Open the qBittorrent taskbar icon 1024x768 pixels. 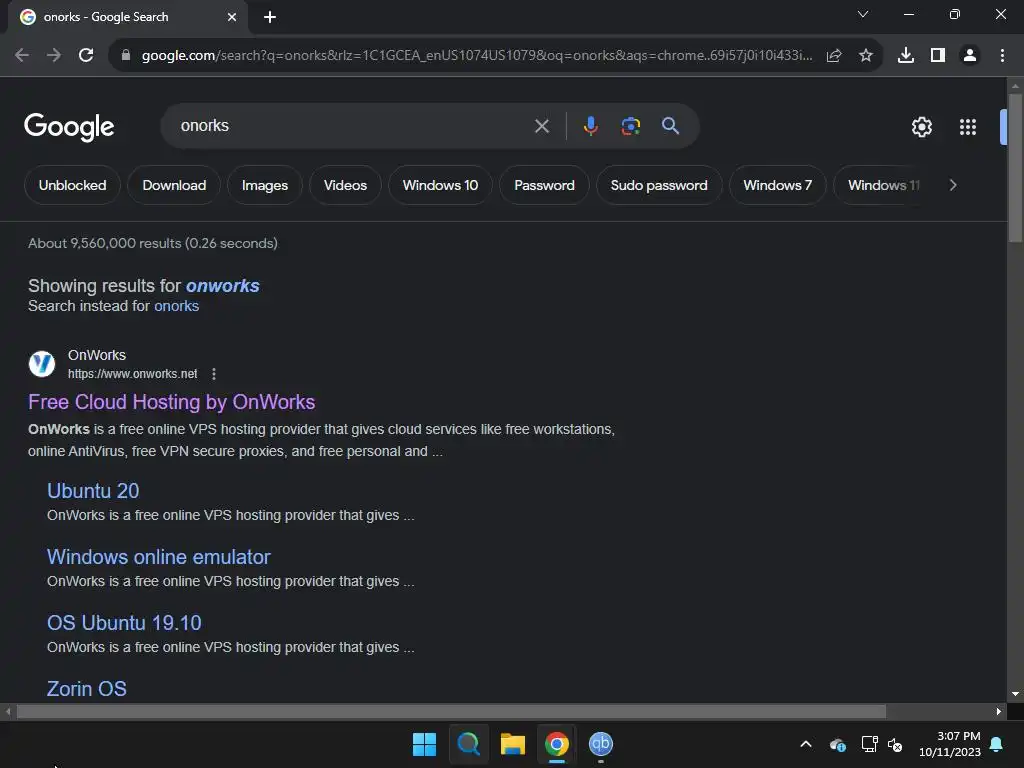(x=601, y=744)
